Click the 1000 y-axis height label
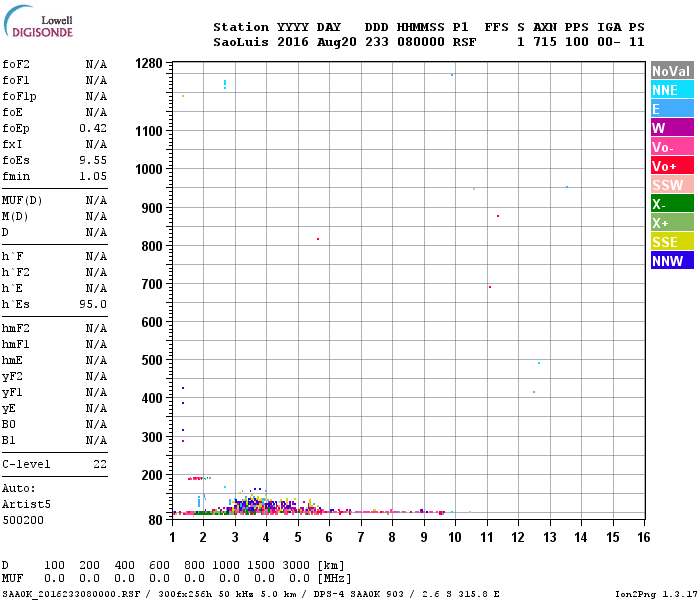The image size is (700, 600). pos(149,169)
